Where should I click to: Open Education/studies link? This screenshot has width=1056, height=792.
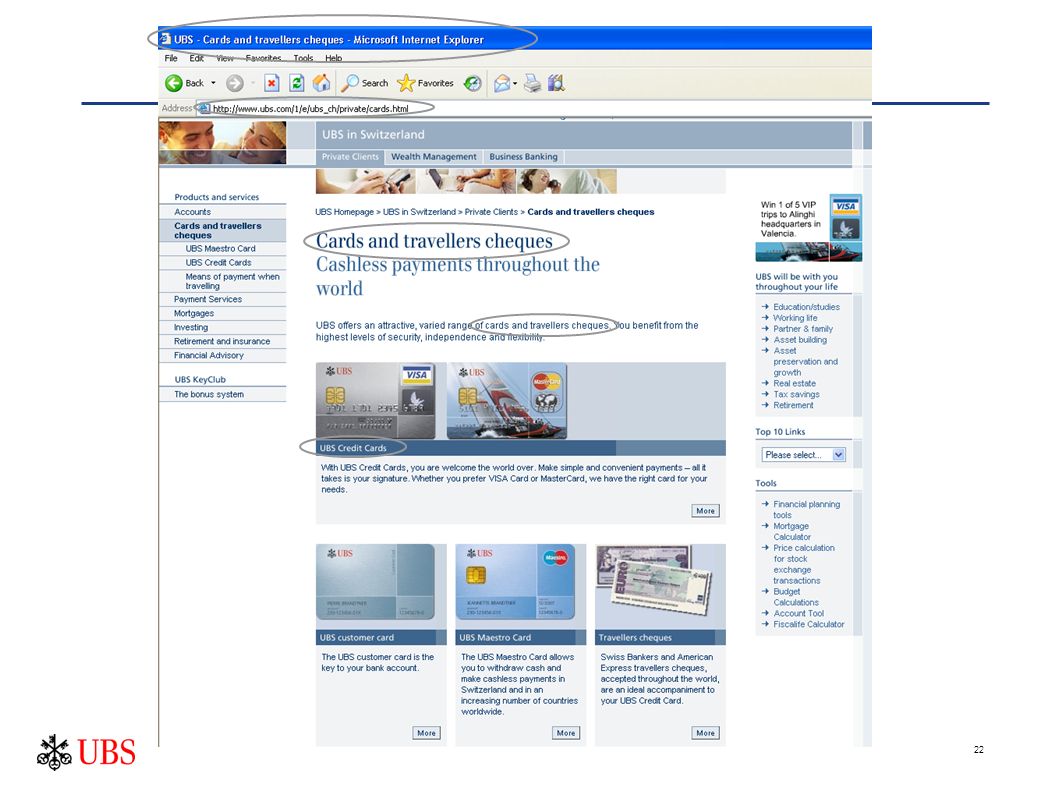tap(806, 307)
